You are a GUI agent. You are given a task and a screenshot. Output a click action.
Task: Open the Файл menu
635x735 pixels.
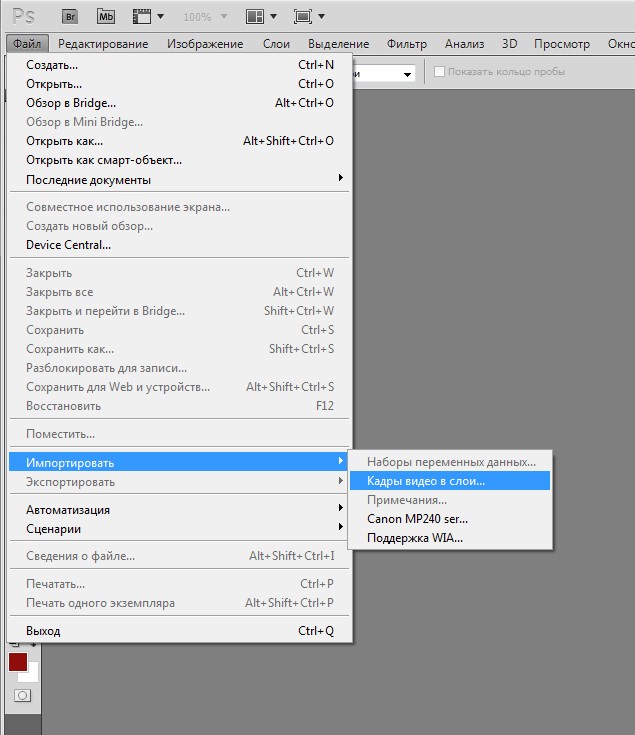pos(27,44)
